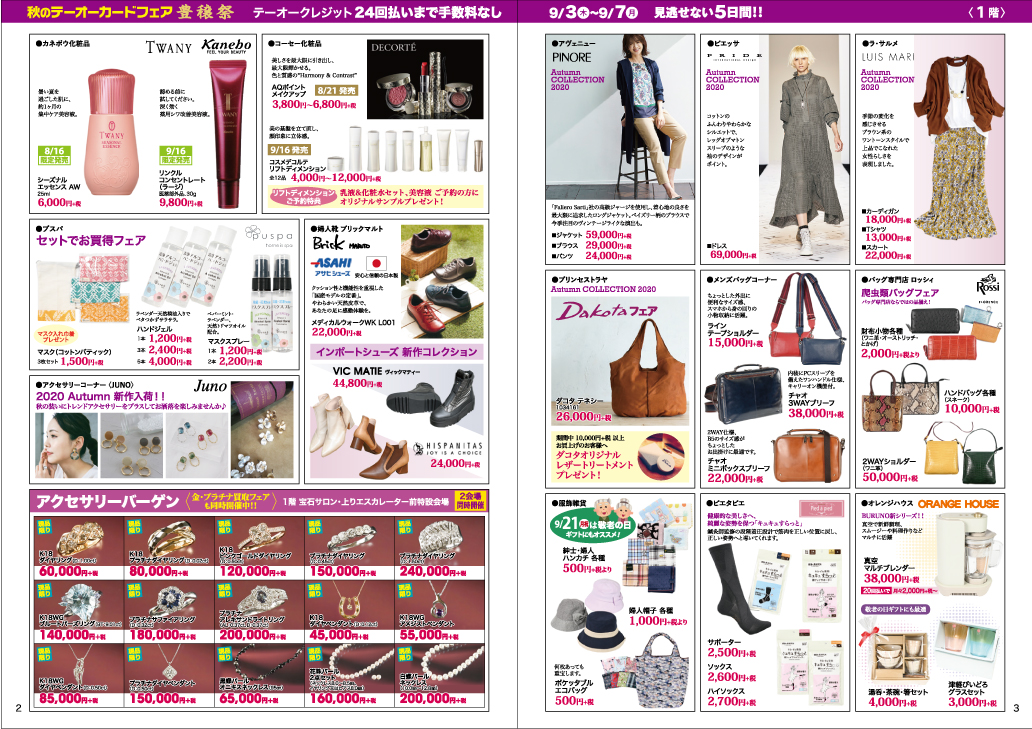This screenshot has width=1032, height=729.
Task: Click the 2WAYショルダー 50,000円+税 price
Action: (x=890, y=478)
